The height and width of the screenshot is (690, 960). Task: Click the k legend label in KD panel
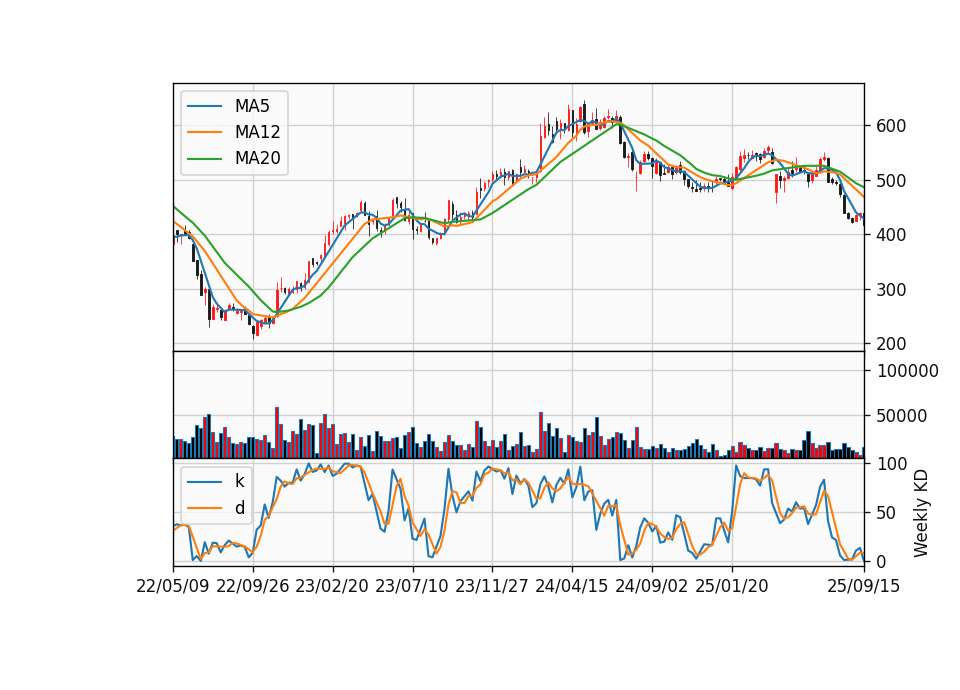pyautogui.click(x=239, y=481)
